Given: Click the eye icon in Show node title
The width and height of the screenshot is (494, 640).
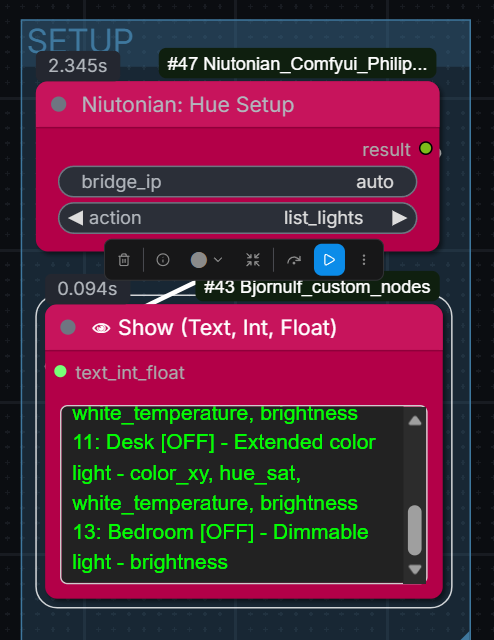Looking at the screenshot, I should click(101, 328).
